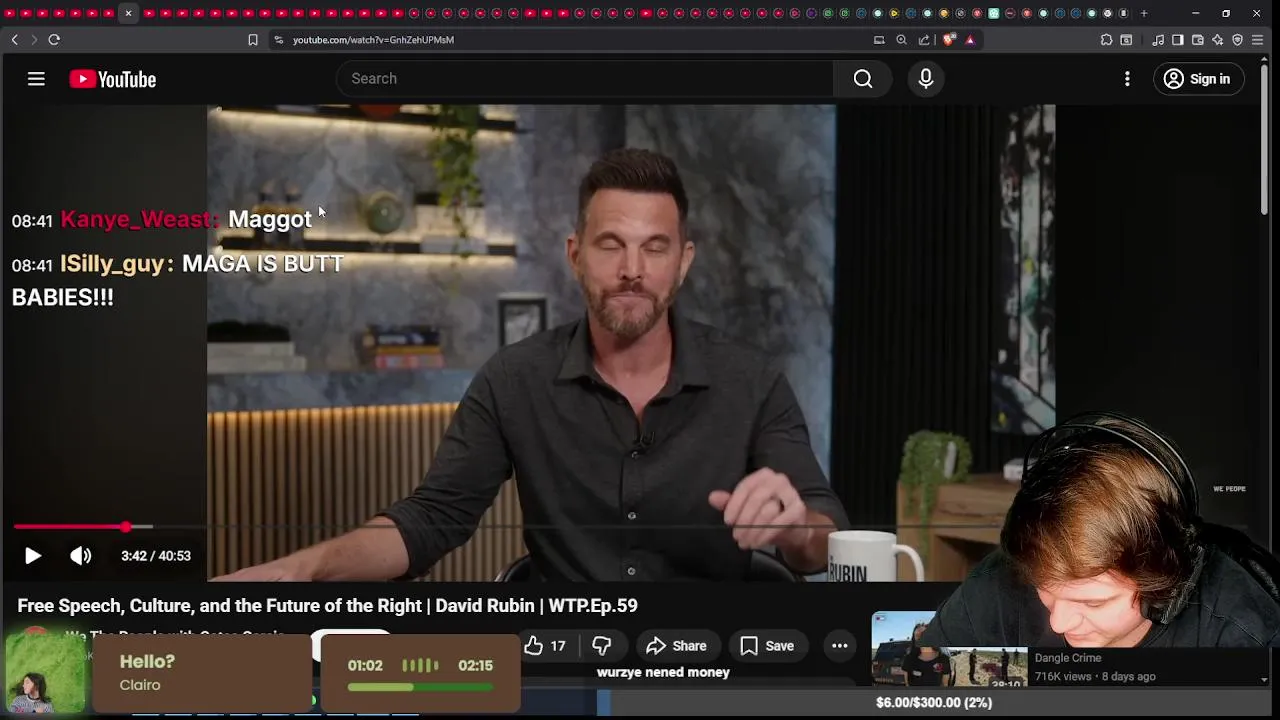
Task: Reload the current page
Action: tap(54, 40)
